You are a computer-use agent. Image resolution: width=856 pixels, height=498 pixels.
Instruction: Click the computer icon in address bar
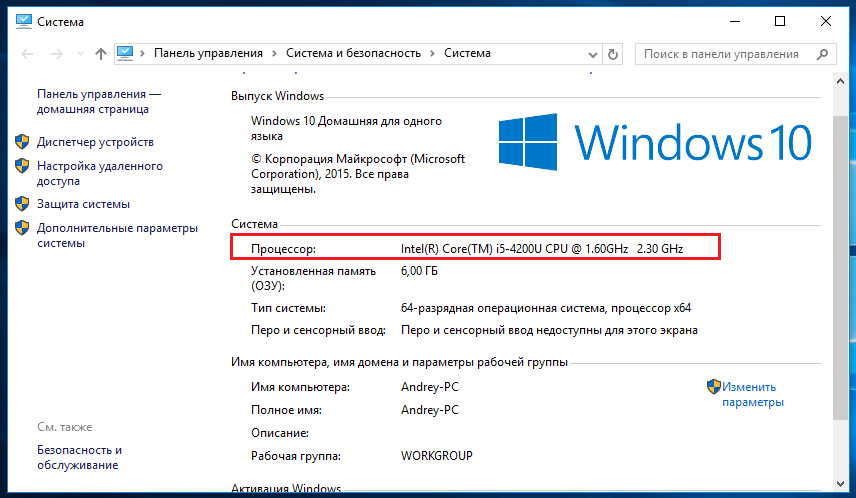[125, 53]
